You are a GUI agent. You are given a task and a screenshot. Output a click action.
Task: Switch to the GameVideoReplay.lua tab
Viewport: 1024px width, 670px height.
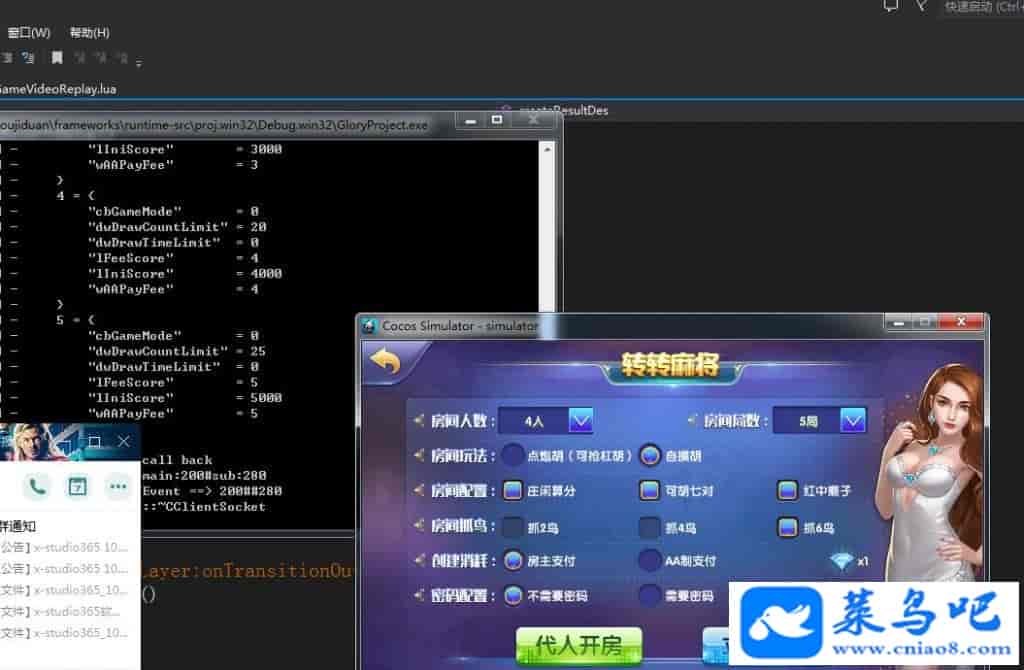click(58, 89)
